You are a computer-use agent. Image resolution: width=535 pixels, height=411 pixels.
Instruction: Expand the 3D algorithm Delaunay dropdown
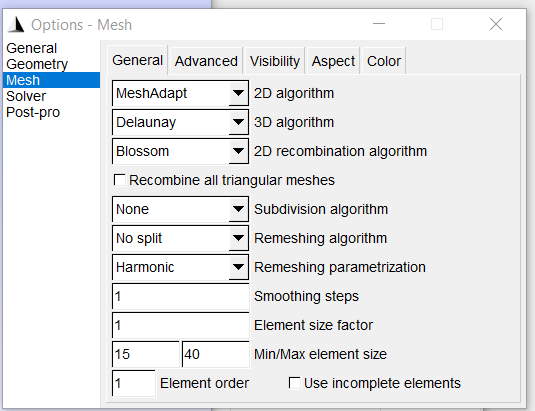(x=180, y=122)
